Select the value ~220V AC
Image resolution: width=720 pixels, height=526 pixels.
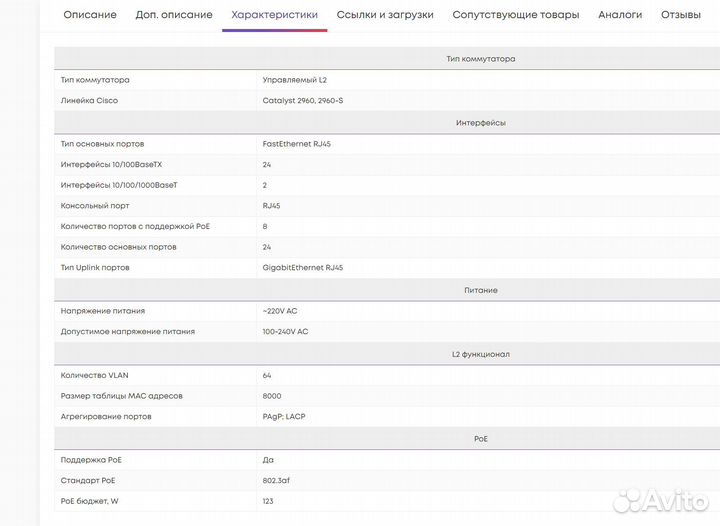point(280,311)
